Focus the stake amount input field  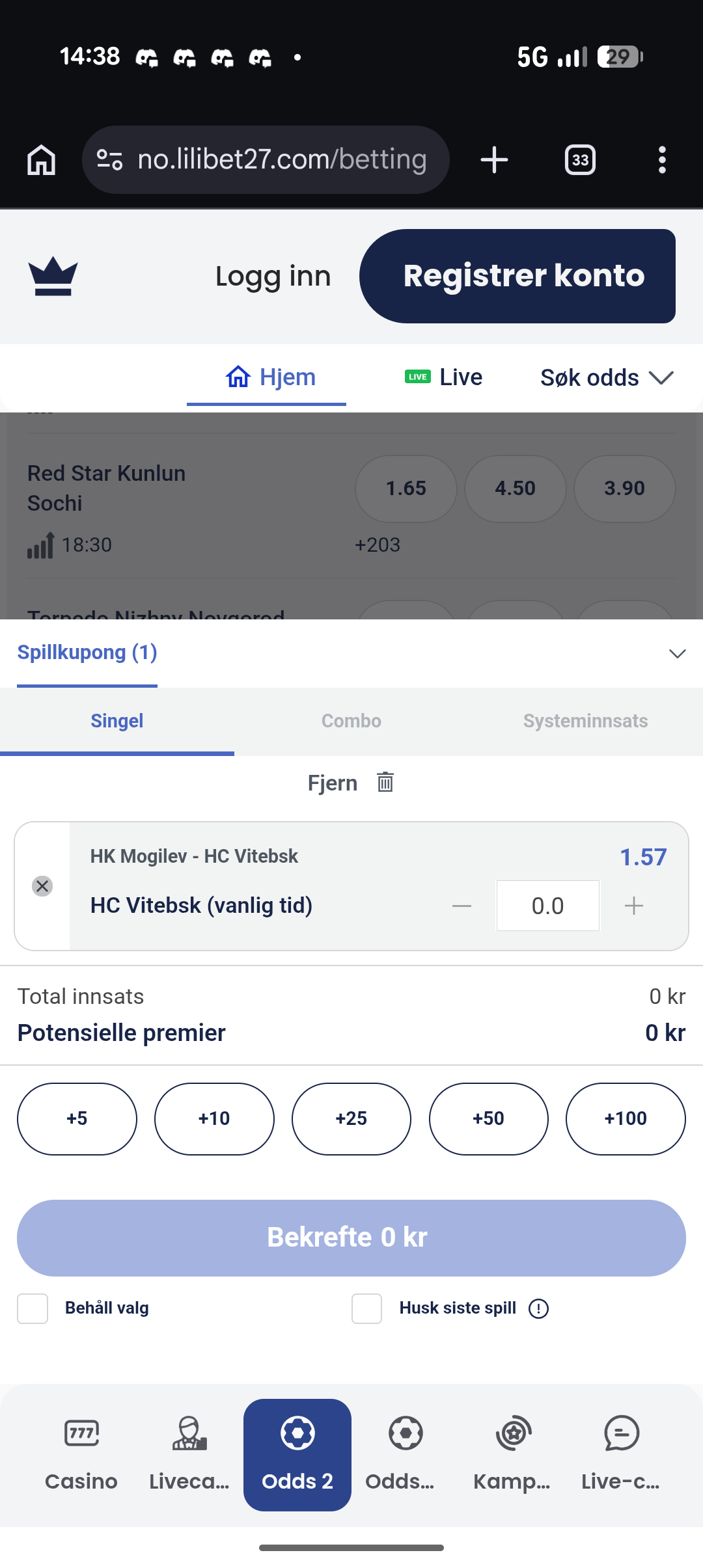tap(548, 906)
